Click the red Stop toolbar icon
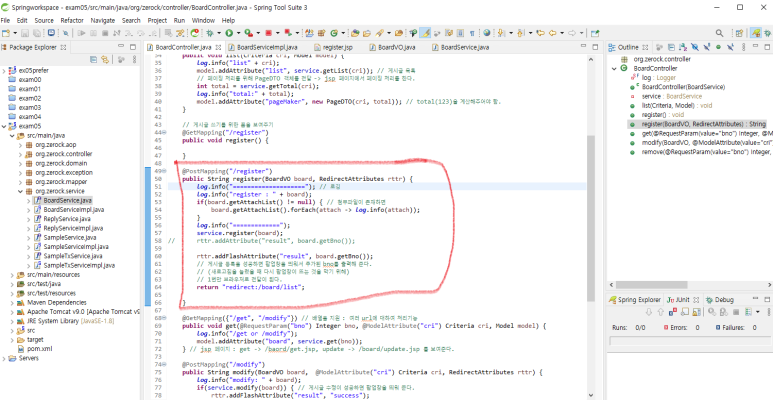 [x=269, y=33]
